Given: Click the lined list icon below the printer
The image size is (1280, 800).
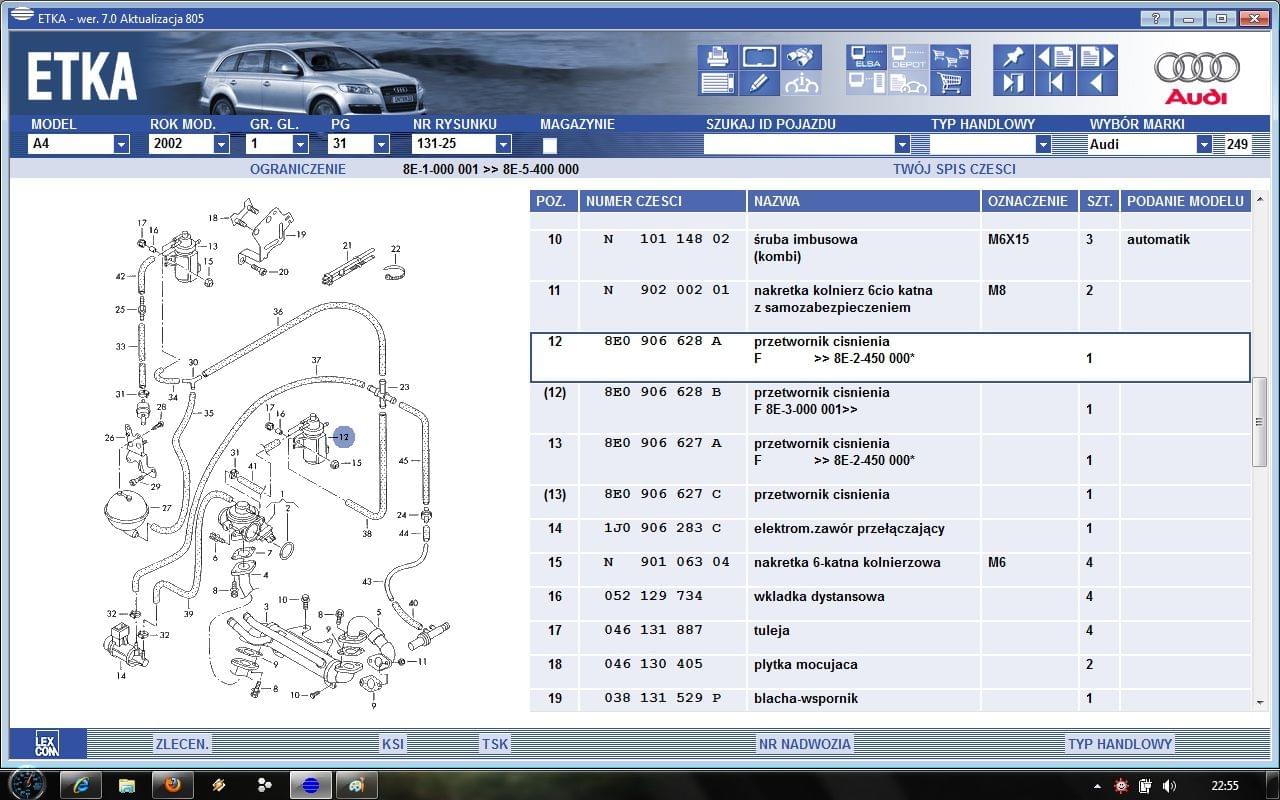Looking at the screenshot, I should click(718, 83).
